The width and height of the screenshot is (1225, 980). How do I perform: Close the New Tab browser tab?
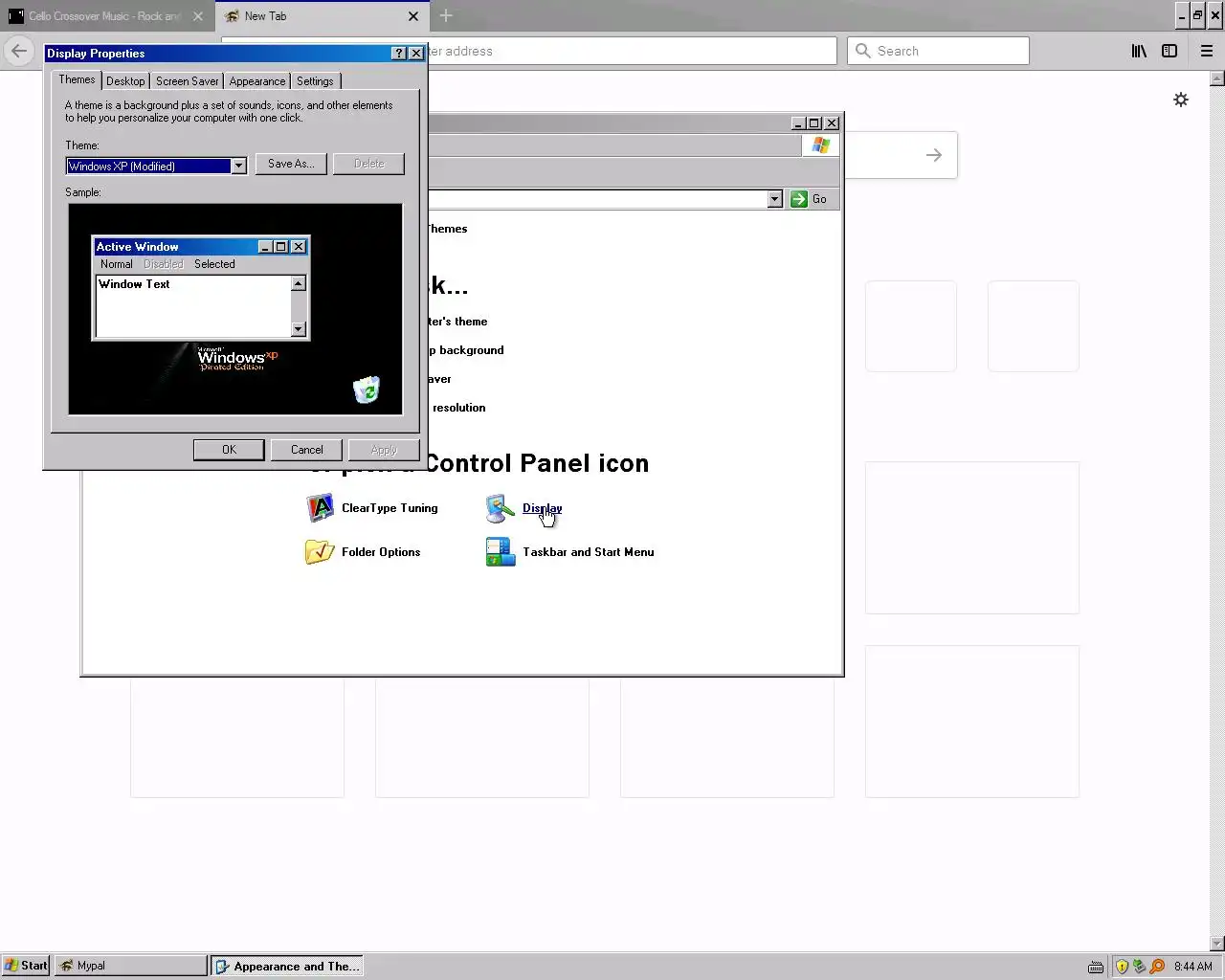(x=413, y=16)
